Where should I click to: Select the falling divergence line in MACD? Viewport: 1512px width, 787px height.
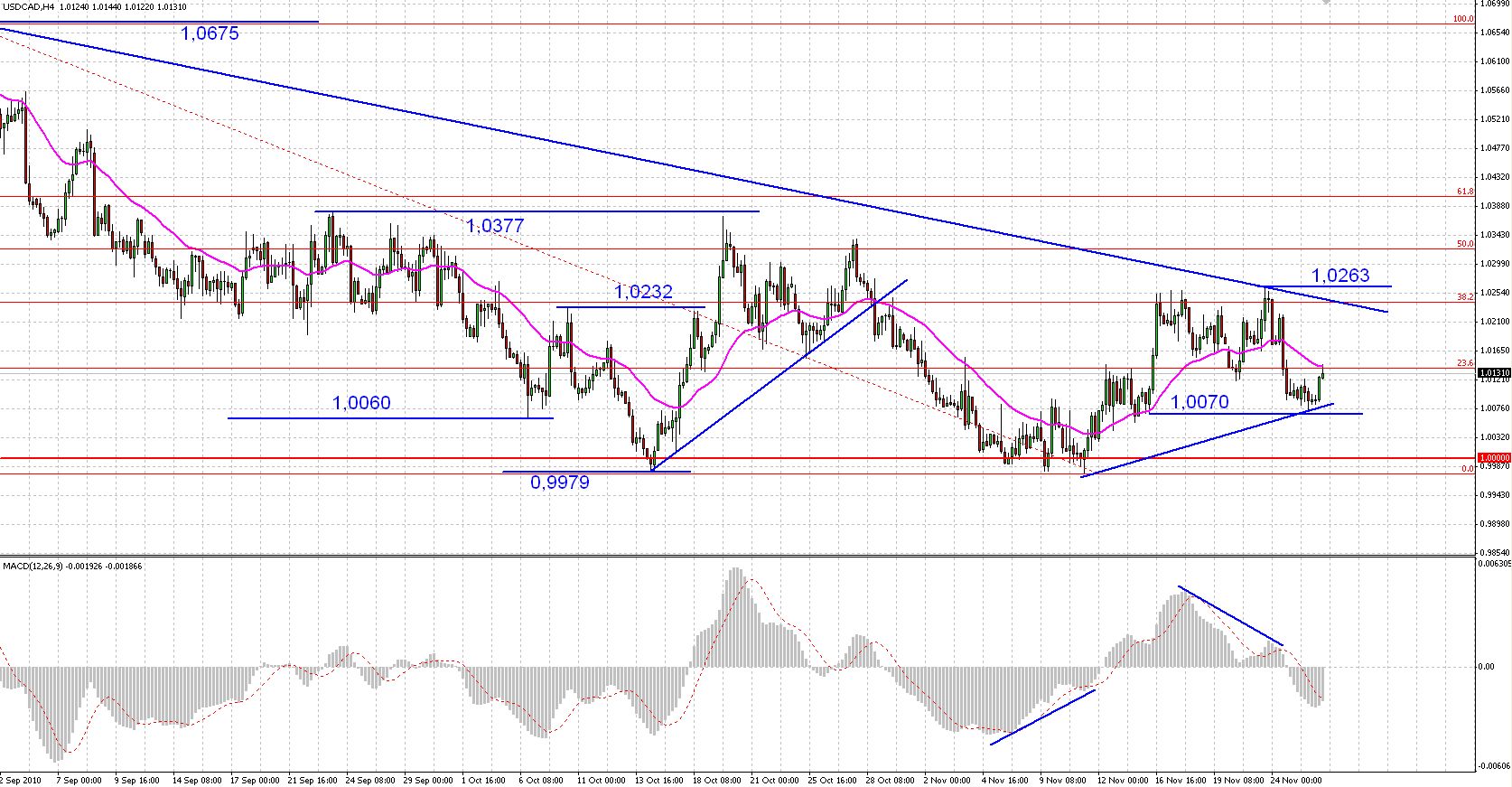[x=1231, y=616]
